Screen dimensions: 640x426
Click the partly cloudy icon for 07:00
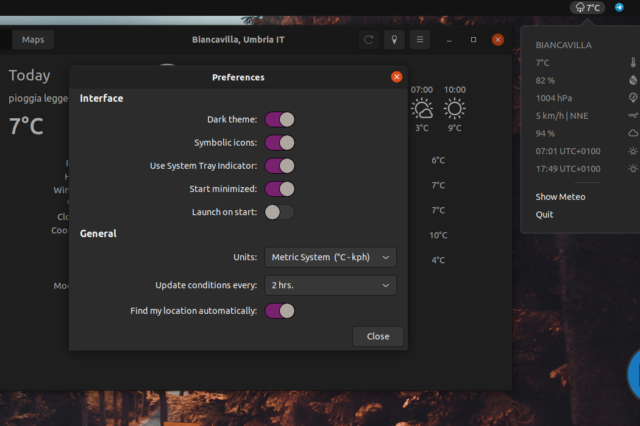pos(422,109)
